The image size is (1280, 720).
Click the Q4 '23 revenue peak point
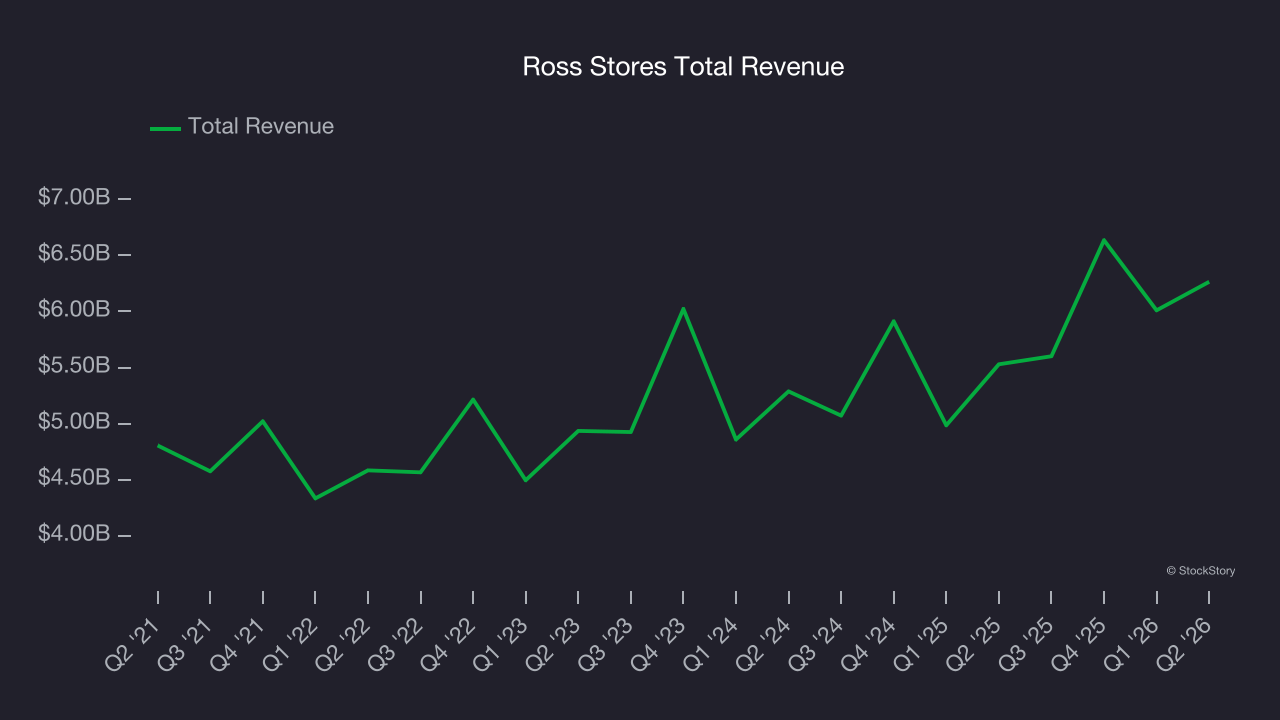click(683, 309)
